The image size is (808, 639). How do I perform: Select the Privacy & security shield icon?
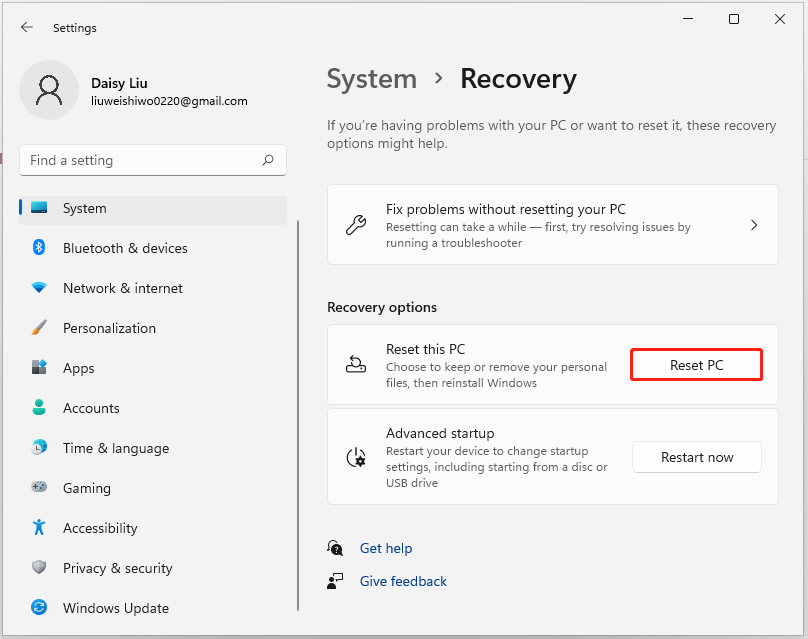38,568
